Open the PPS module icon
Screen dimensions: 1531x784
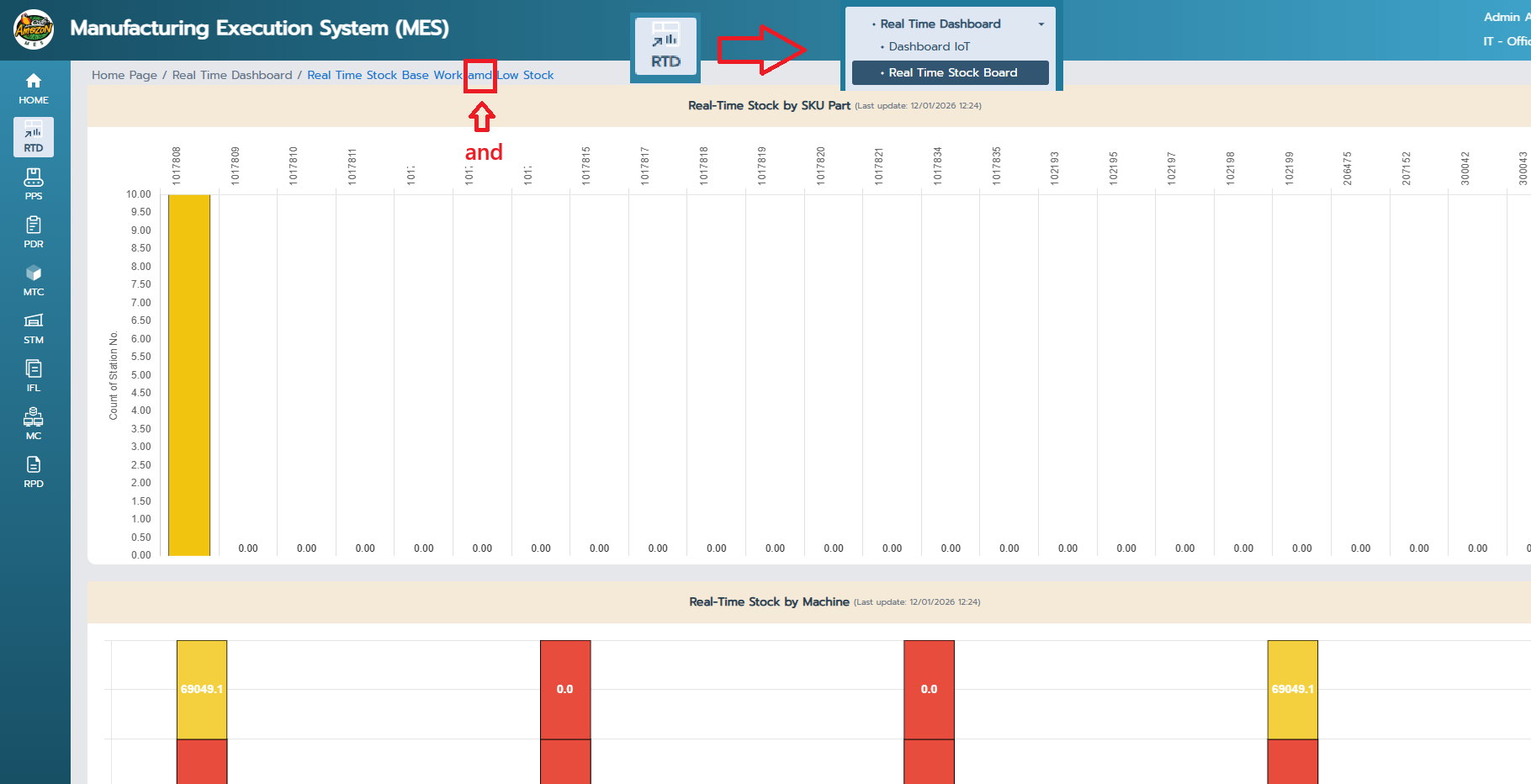point(34,184)
